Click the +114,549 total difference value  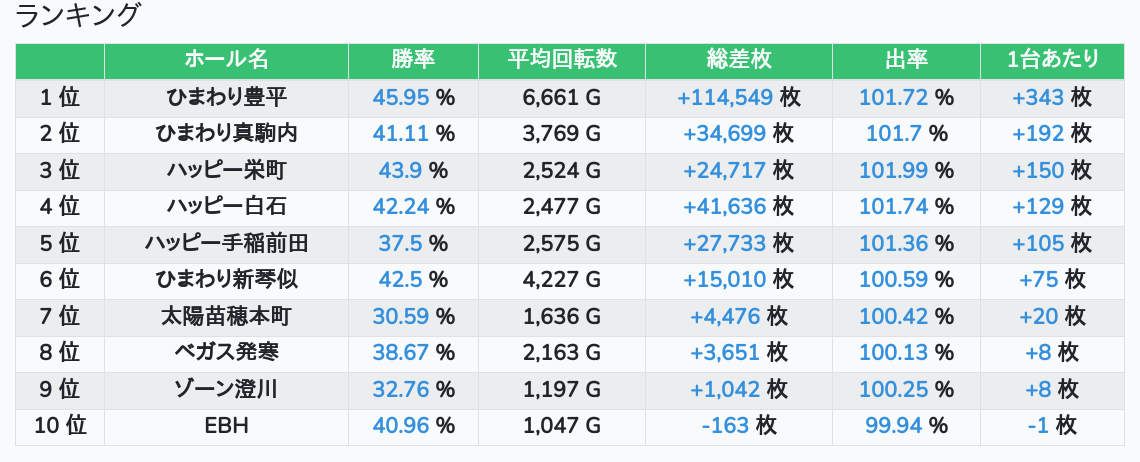[724, 97]
